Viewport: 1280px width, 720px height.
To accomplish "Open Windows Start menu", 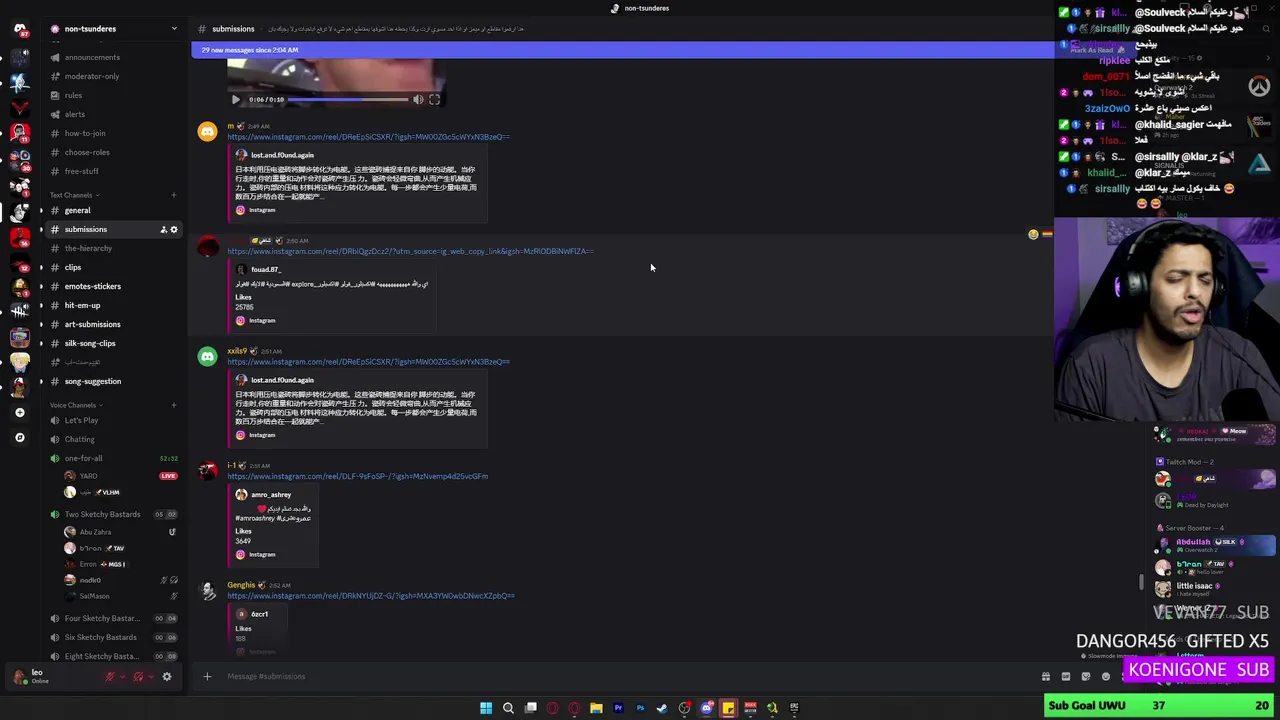I will [486, 708].
